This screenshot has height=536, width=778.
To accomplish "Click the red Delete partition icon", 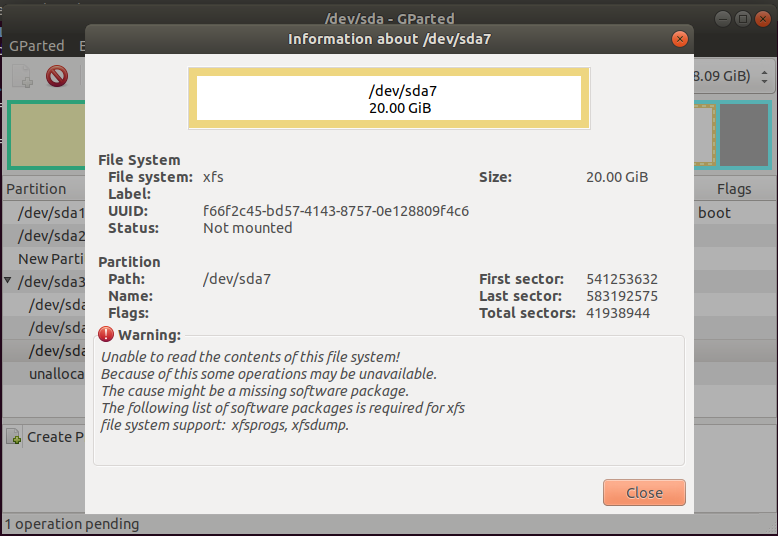I will pyautogui.click(x=57, y=76).
